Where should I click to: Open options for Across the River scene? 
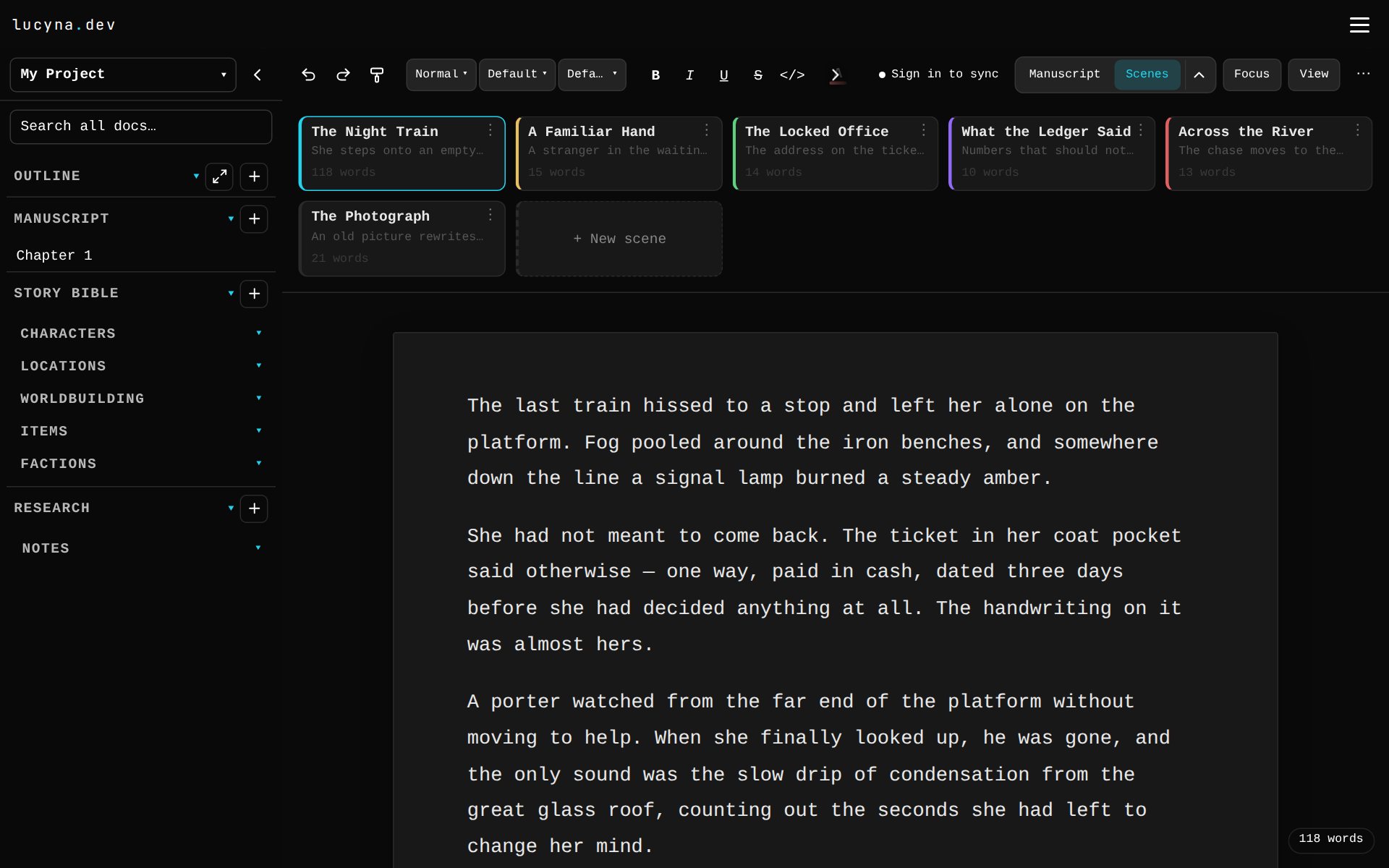[1358, 130]
